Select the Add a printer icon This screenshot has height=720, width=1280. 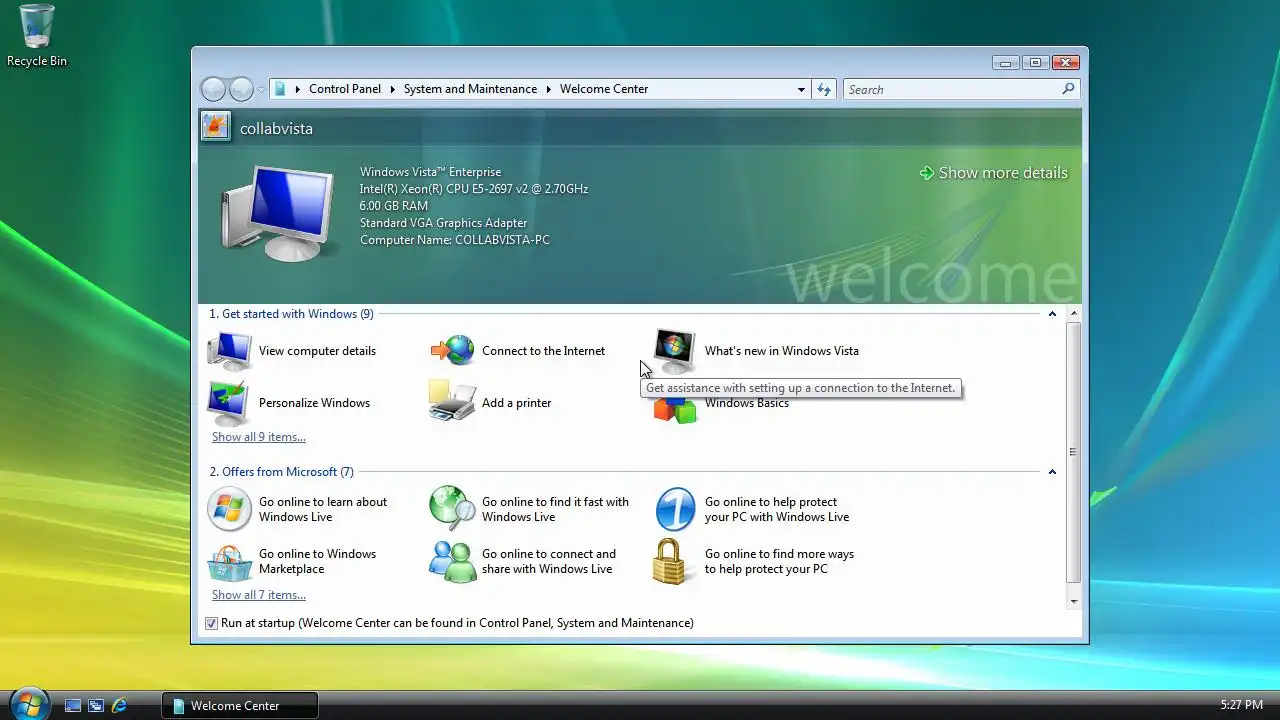click(452, 401)
